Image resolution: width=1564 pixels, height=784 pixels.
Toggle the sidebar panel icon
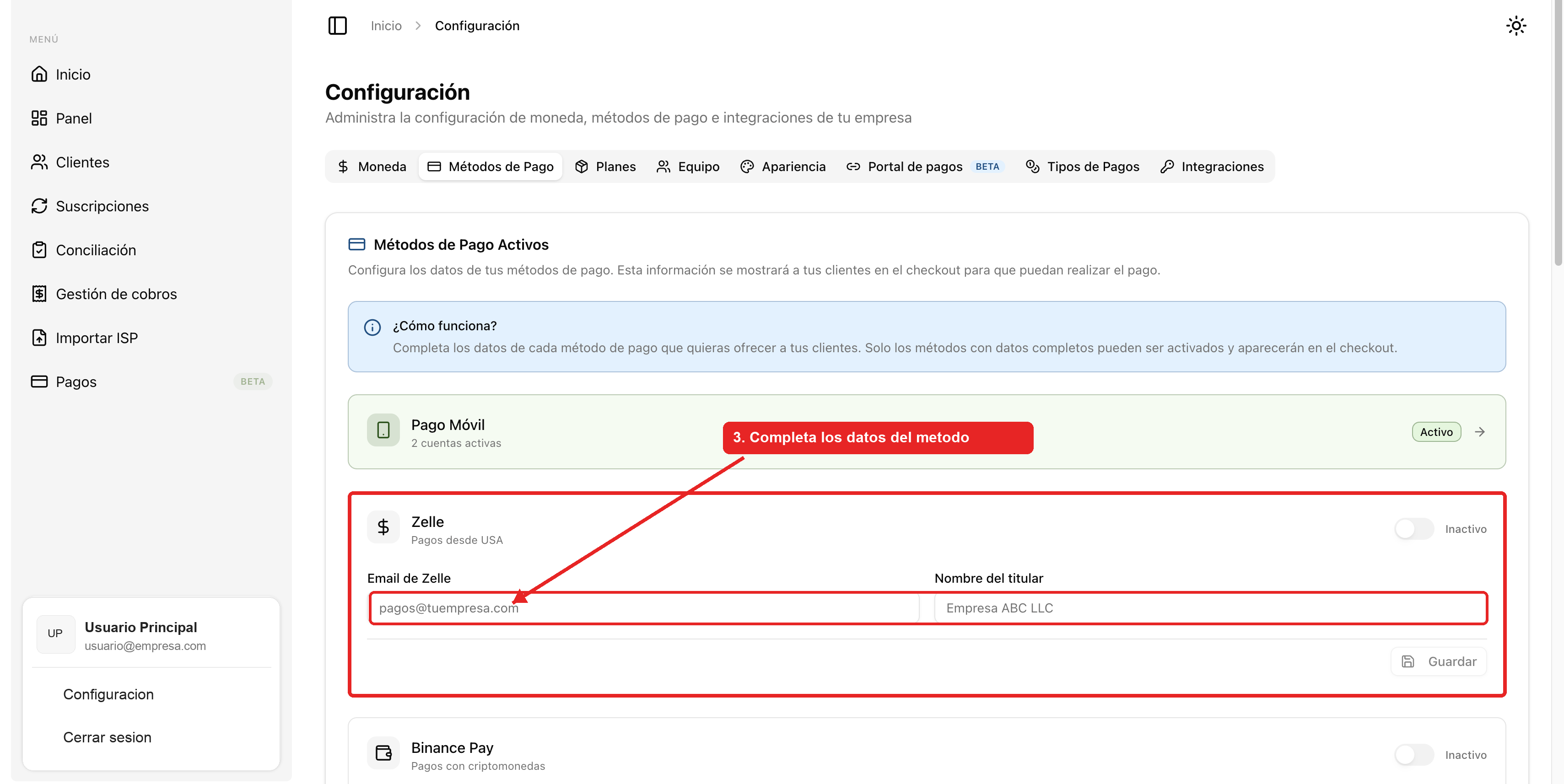point(337,26)
